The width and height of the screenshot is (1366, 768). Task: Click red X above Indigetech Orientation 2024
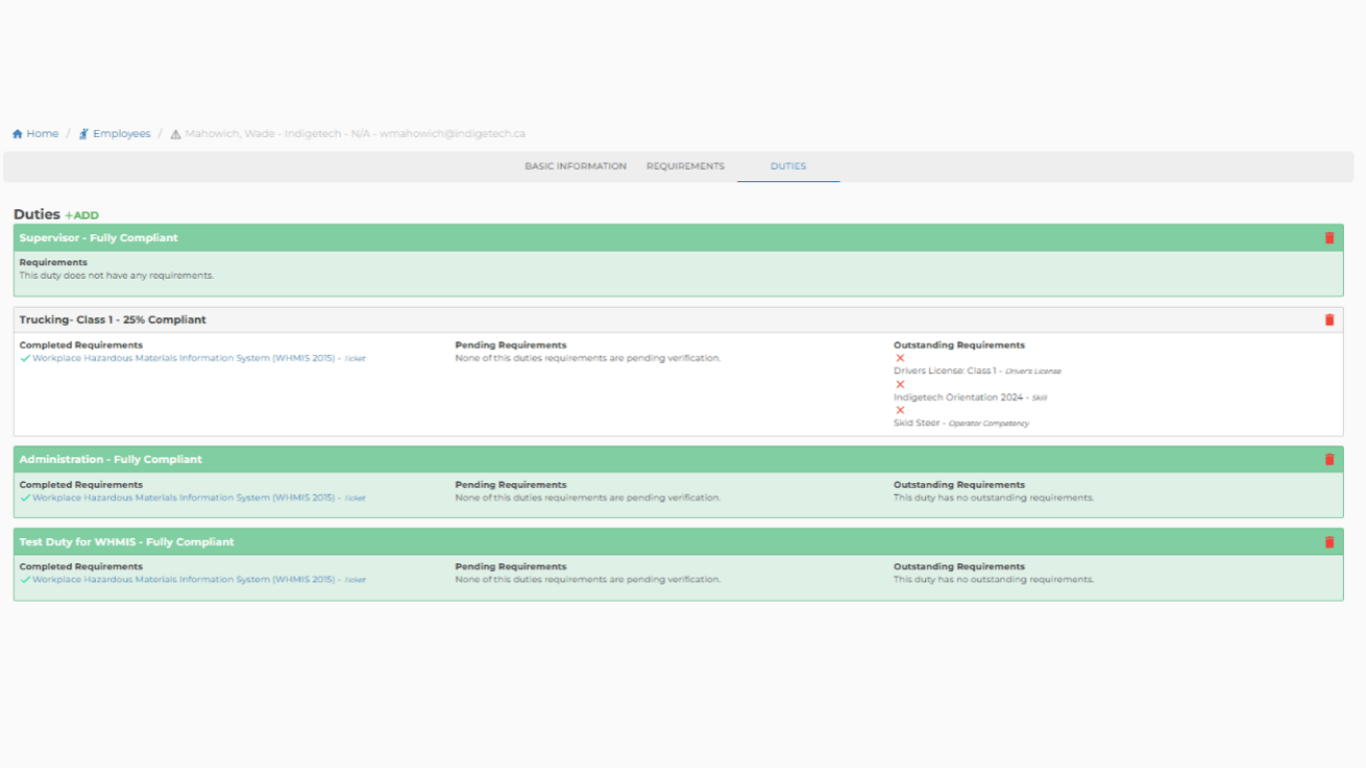click(x=900, y=384)
